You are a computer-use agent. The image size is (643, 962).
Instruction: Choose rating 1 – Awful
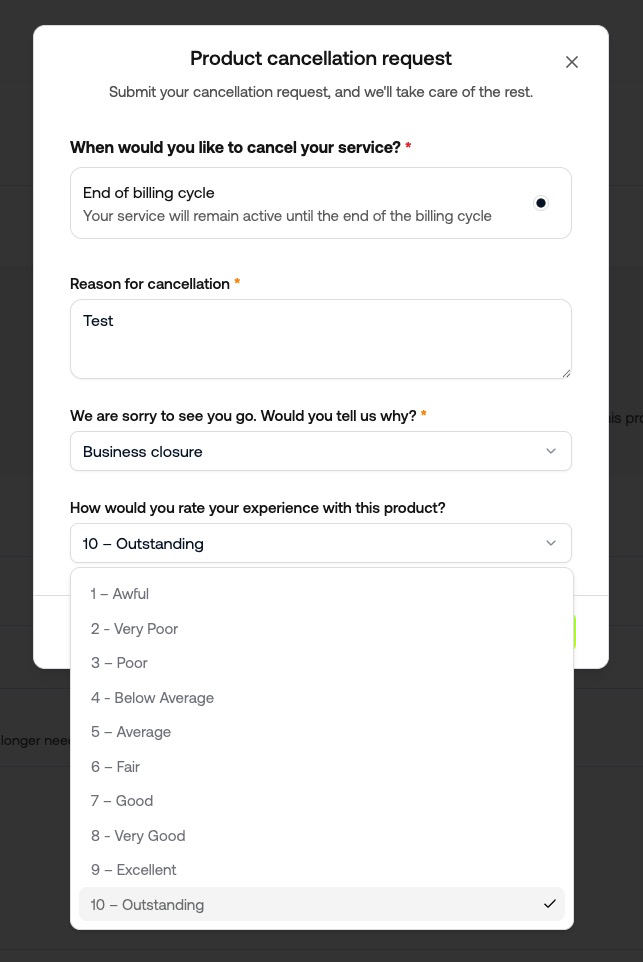[120, 594]
